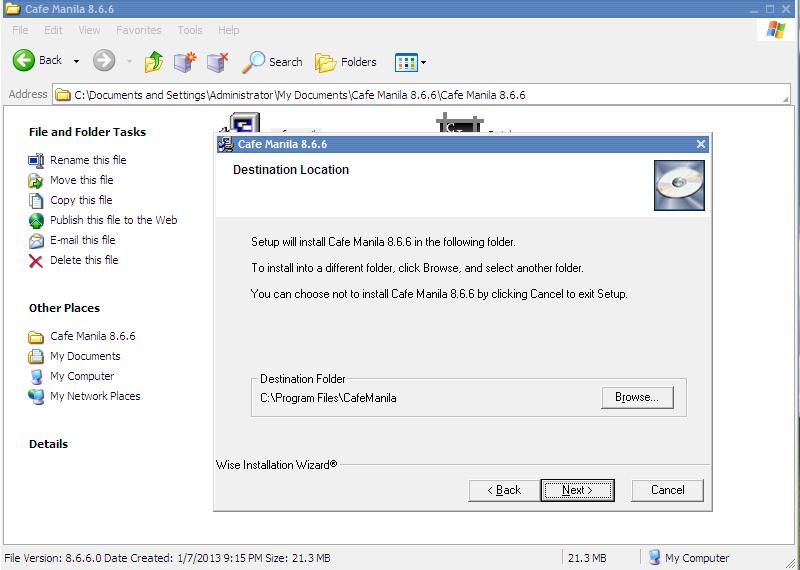Click E-mail this file link
This screenshot has height=570, width=800.
click(x=83, y=240)
